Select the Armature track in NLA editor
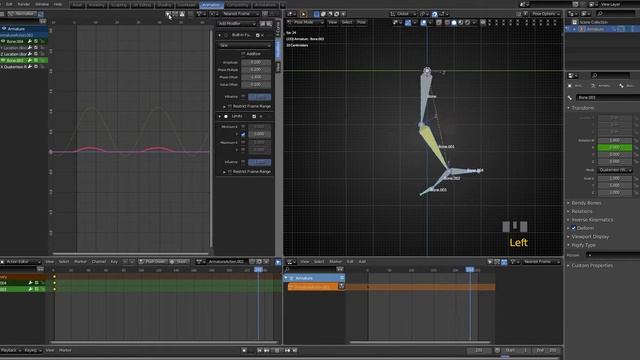The image size is (640, 360). 314,278
